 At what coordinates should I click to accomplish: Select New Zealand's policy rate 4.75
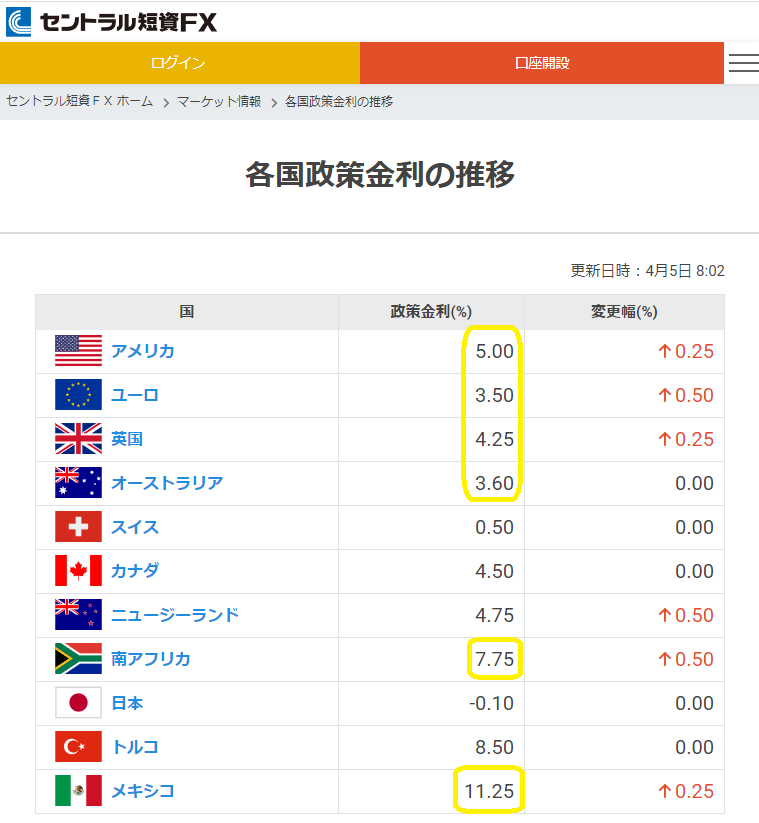(x=494, y=615)
